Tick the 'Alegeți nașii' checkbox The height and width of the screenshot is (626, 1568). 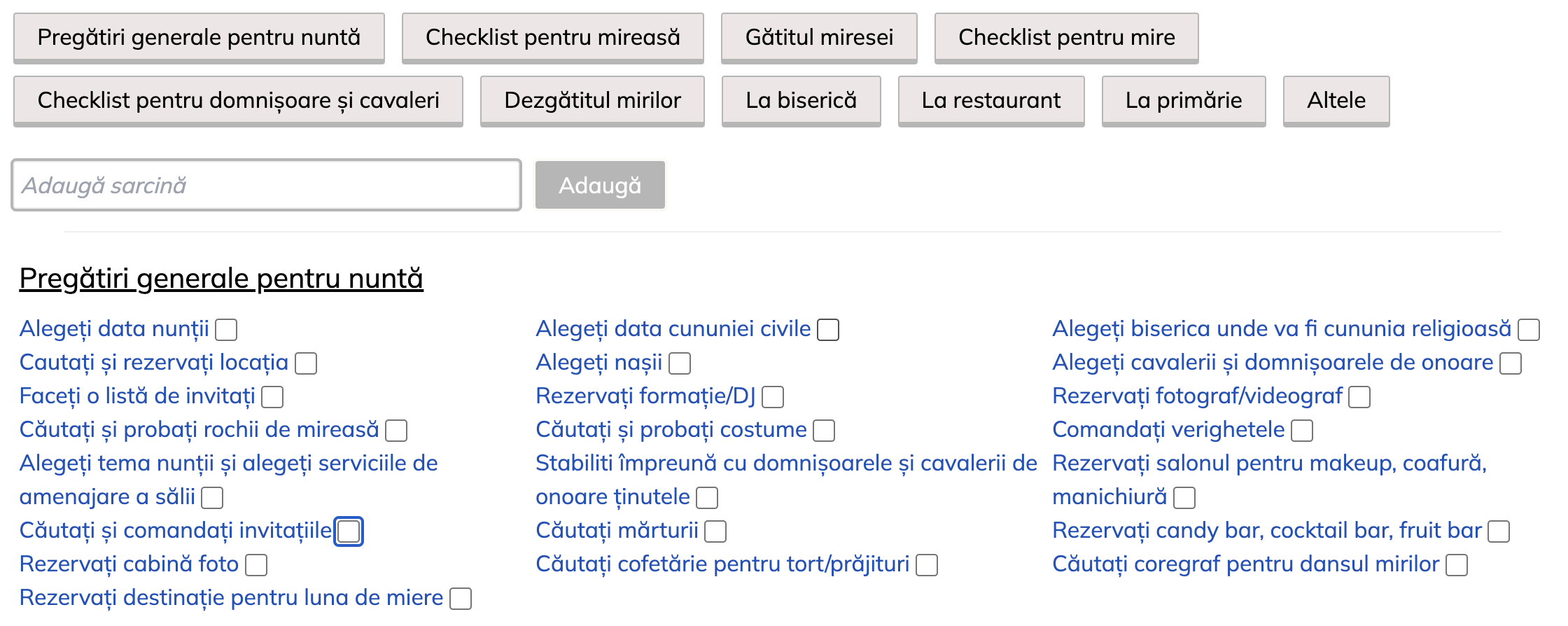click(x=680, y=363)
